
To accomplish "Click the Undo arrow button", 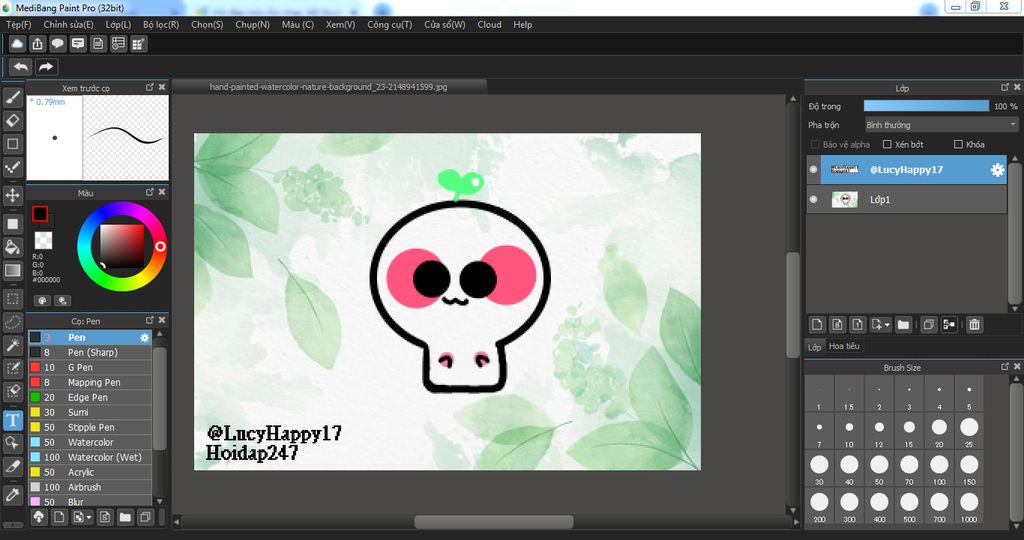I will click(x=21, y=67).
